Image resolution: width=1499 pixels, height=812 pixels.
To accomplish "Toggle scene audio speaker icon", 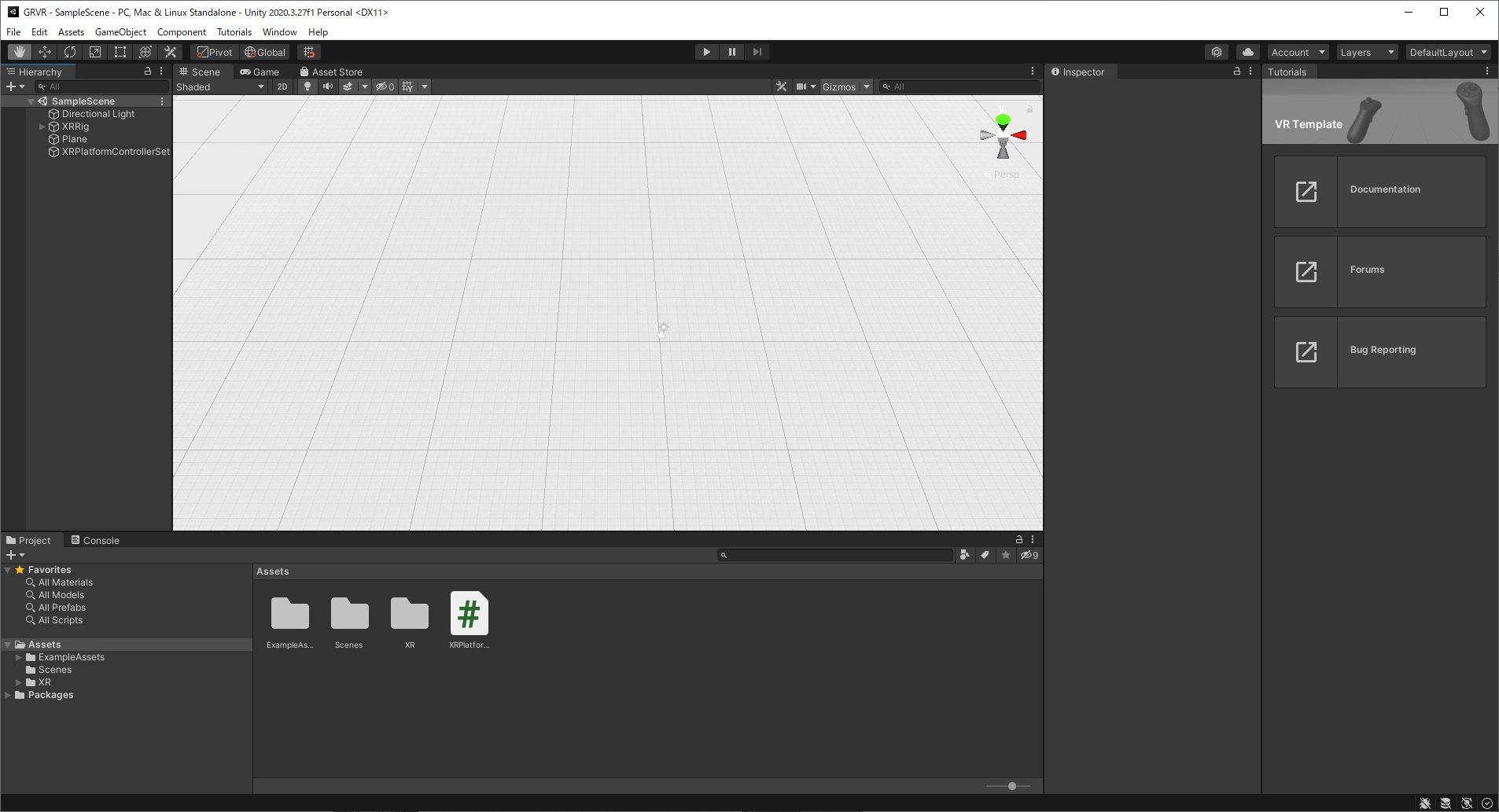I will click(x=327, y=86).
